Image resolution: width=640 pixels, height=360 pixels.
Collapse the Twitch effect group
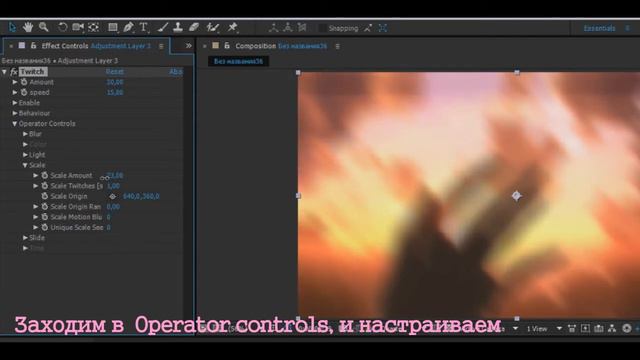(4, 72)
